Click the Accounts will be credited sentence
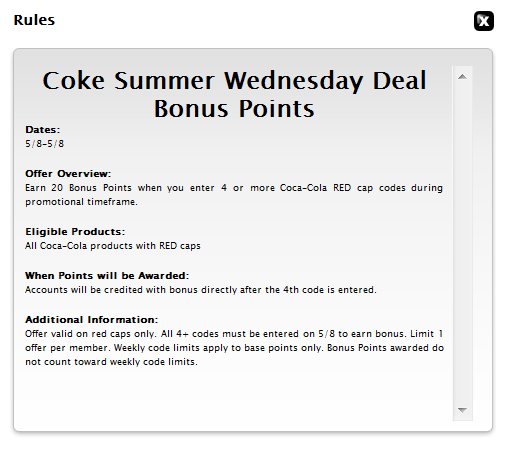 click(x=201, y=290)
